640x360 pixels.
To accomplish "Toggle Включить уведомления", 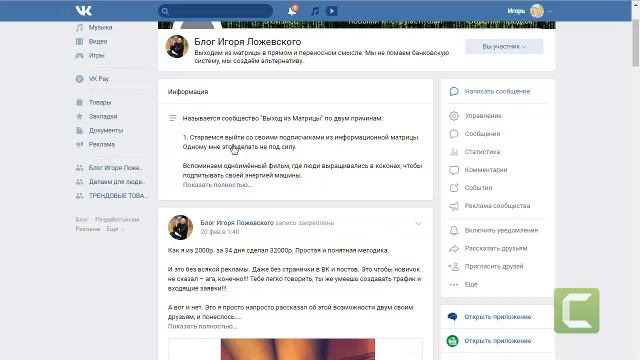I will pos(501,230).
